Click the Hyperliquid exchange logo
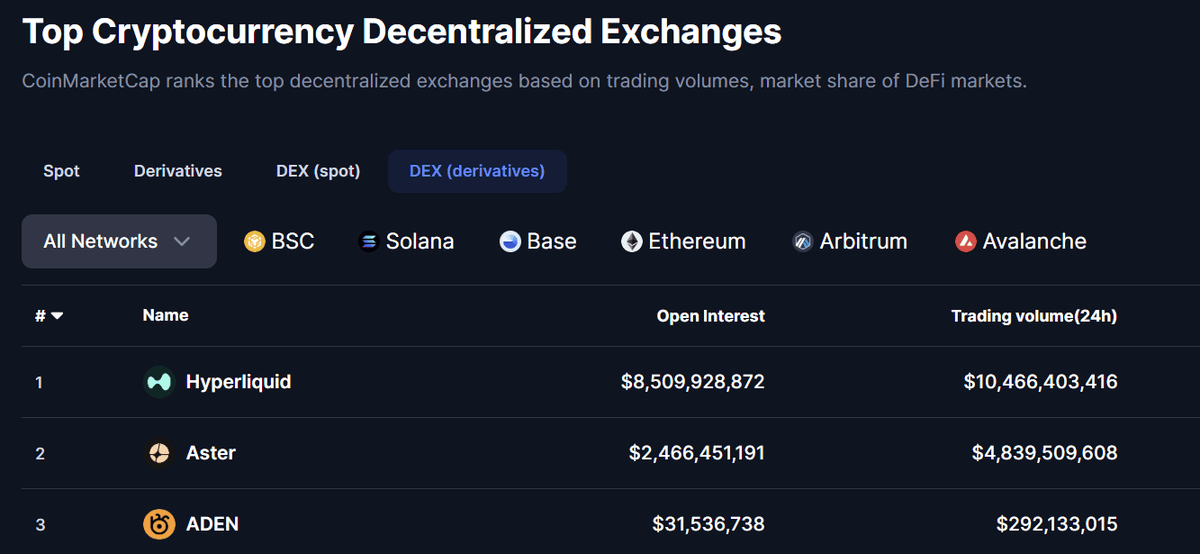Viewport: 1200px width, 554px height. (159, 382)
